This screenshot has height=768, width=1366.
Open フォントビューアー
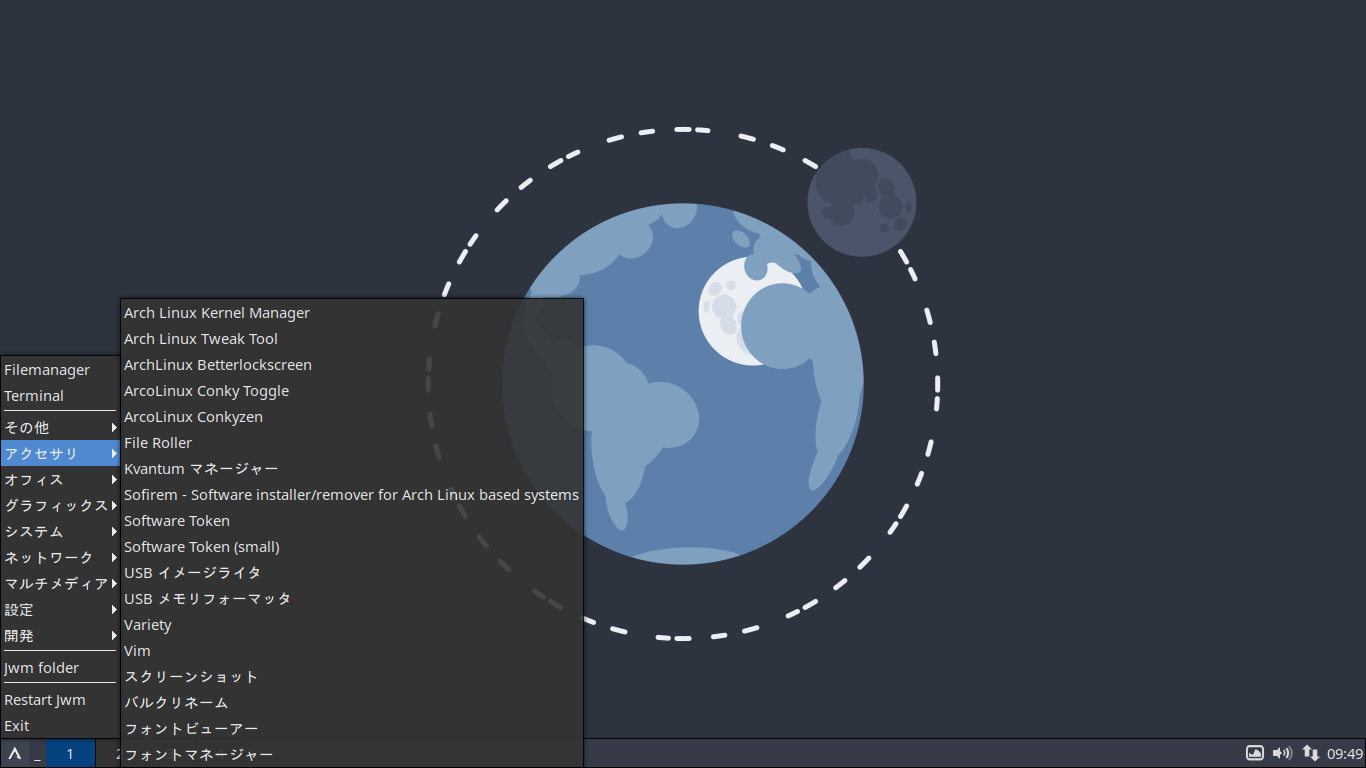[352, 729]
